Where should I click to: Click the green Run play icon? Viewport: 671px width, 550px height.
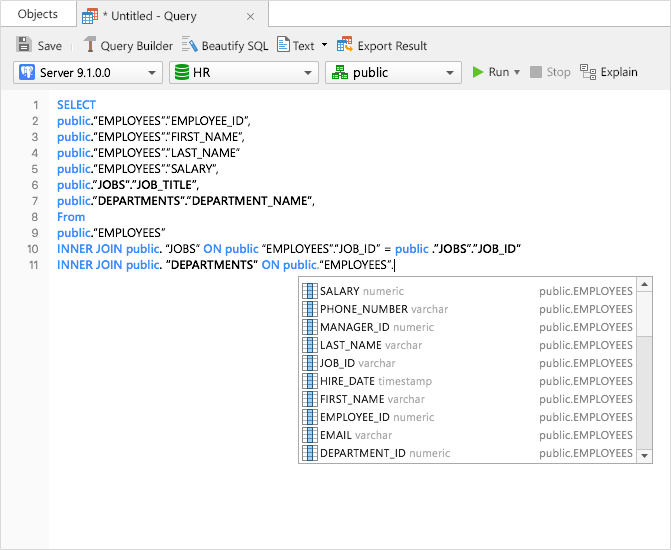[x=478, y=72]
